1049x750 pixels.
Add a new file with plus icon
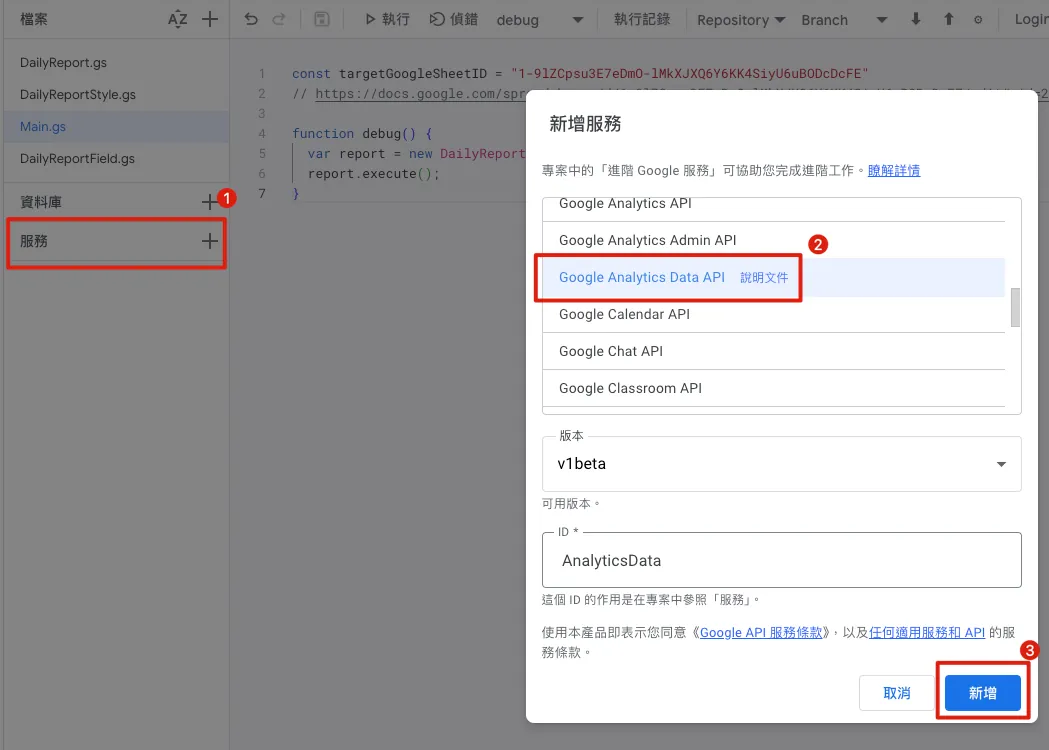click(209, 19)
